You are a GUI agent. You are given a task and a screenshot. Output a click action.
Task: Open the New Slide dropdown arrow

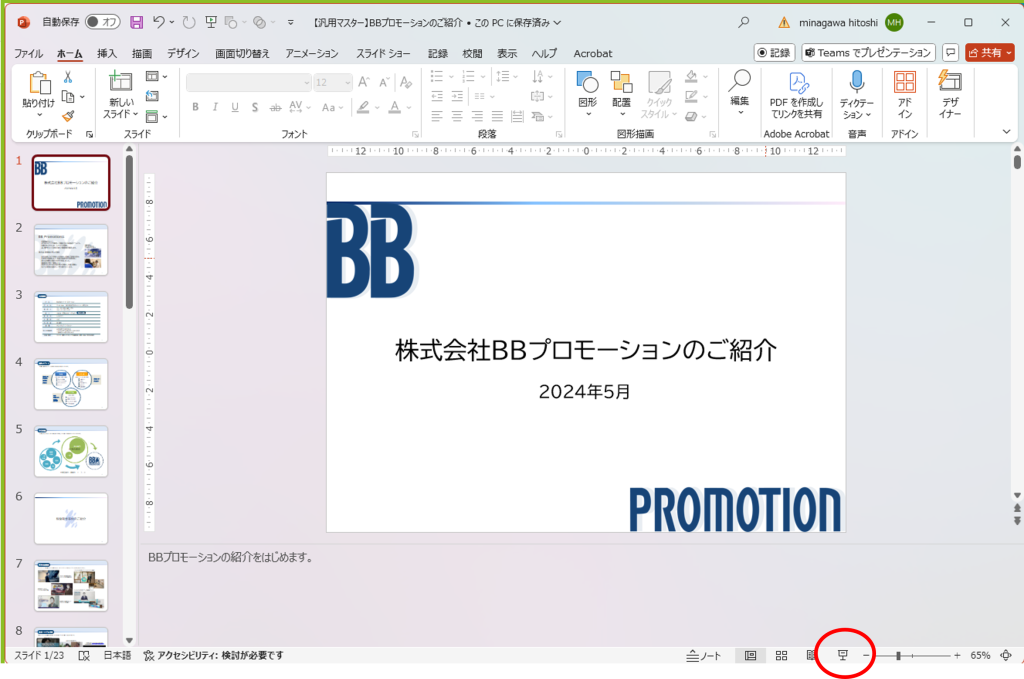pyautogui.click(x=122, y=115)
